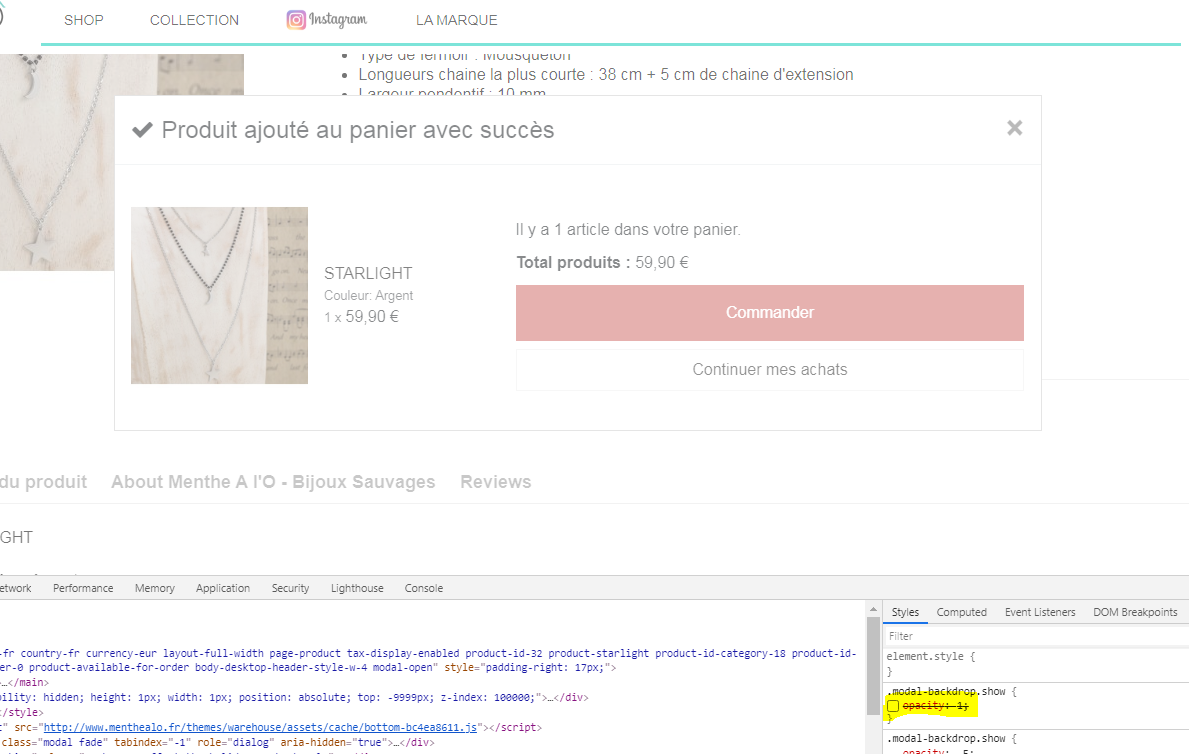The height and width of the screenshot is (754, 1189).
Task: Close the cart confirmation modal
Action: [x=1015, y=128]
